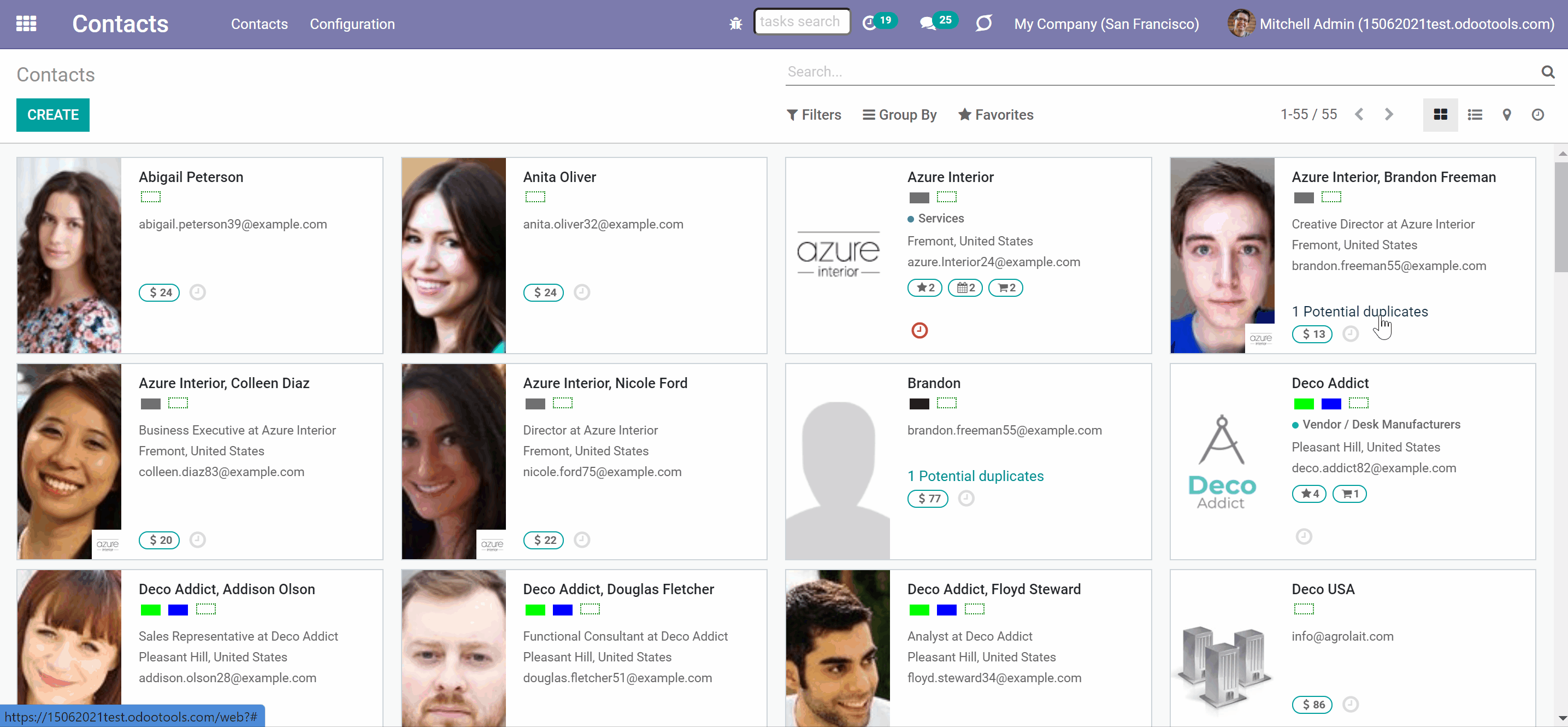This screenshot has width=1568, height=727.
Task: Open the Contacts menu in navbar
Action: click(260, 24)
